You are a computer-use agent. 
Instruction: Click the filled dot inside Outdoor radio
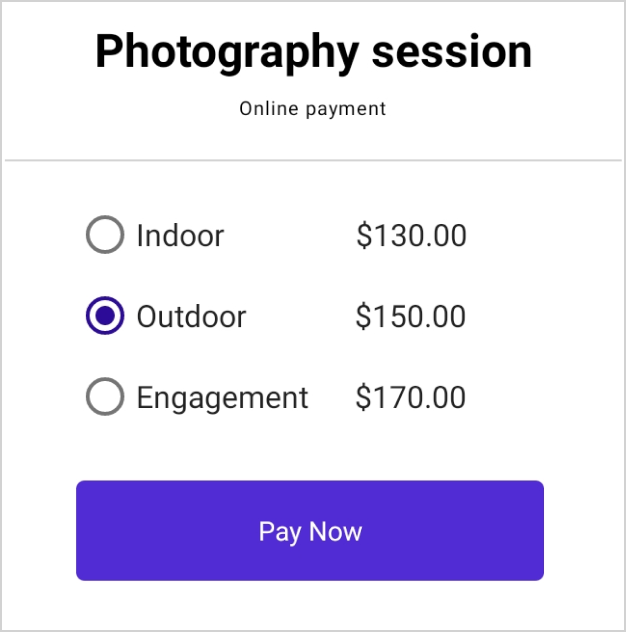tap(105, 317)
